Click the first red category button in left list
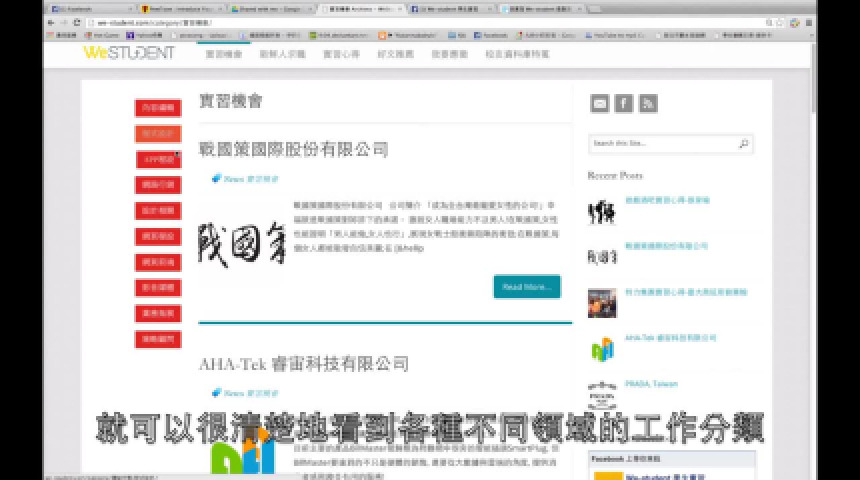 coord(157,108)
